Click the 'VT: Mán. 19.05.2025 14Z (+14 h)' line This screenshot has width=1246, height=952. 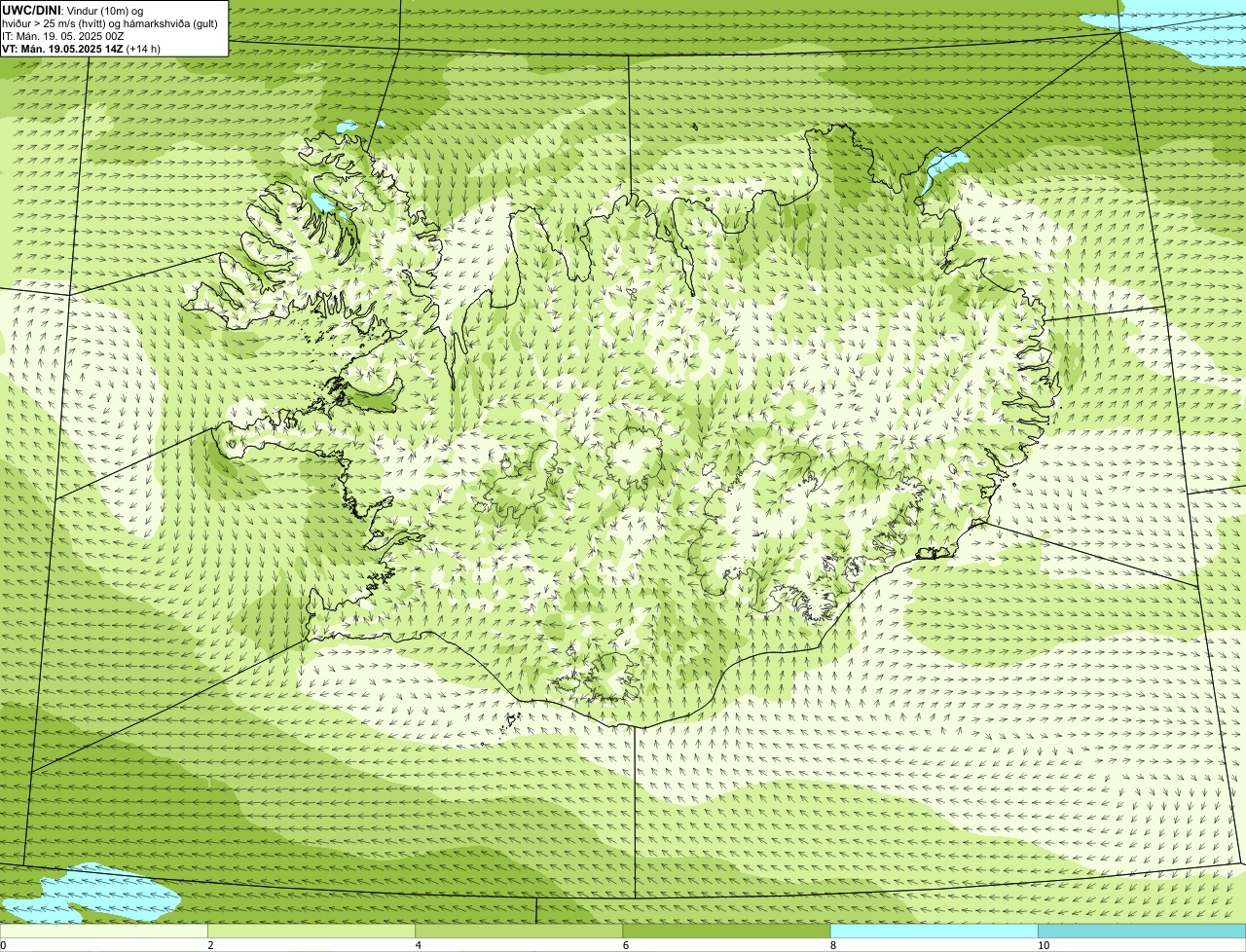[82, 48]
